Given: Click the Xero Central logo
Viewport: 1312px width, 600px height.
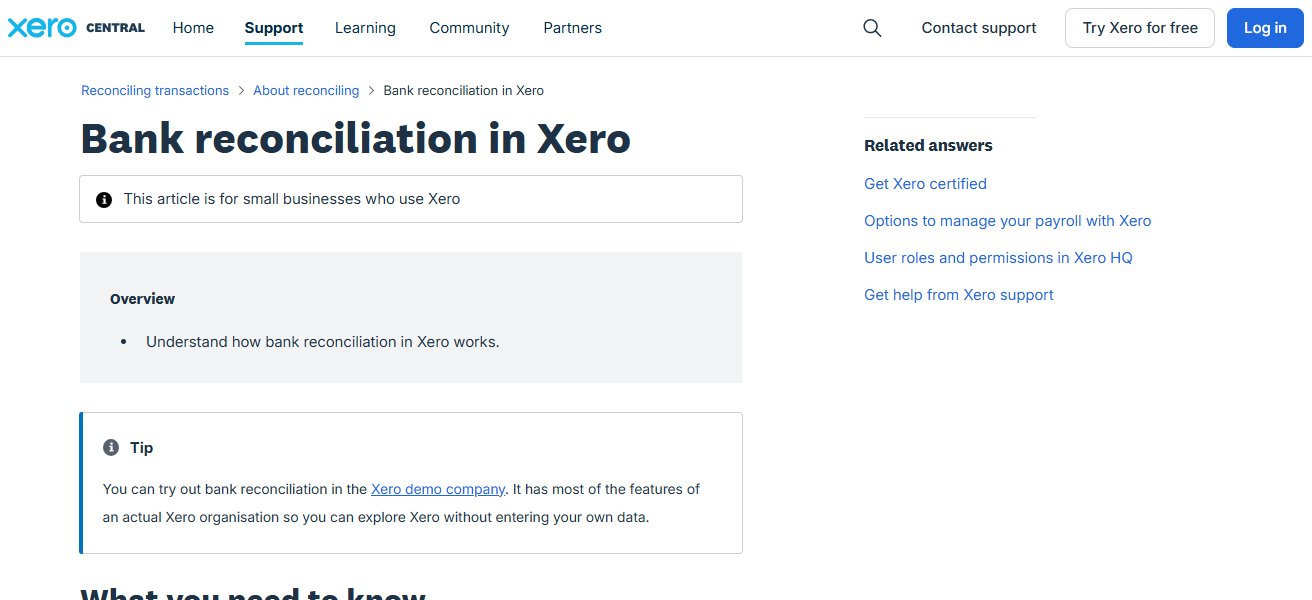Looking at the screenshot, I should pos(75,27).
